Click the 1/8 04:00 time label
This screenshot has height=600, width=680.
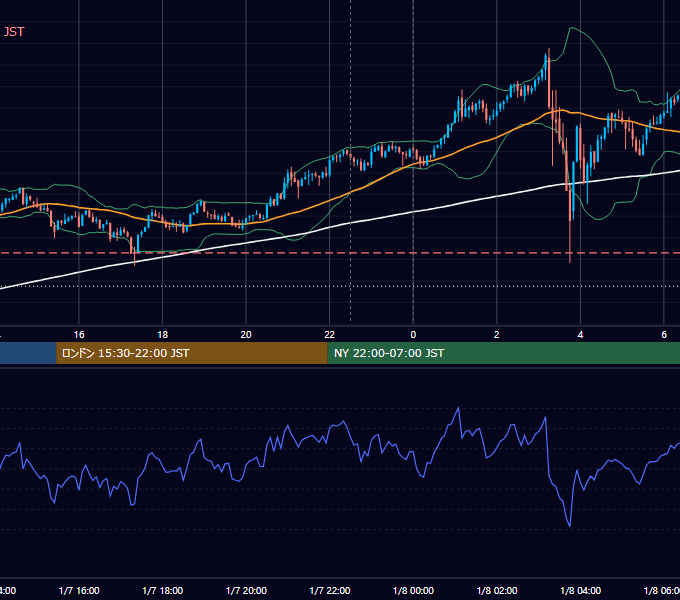click(x=581, y=590)
